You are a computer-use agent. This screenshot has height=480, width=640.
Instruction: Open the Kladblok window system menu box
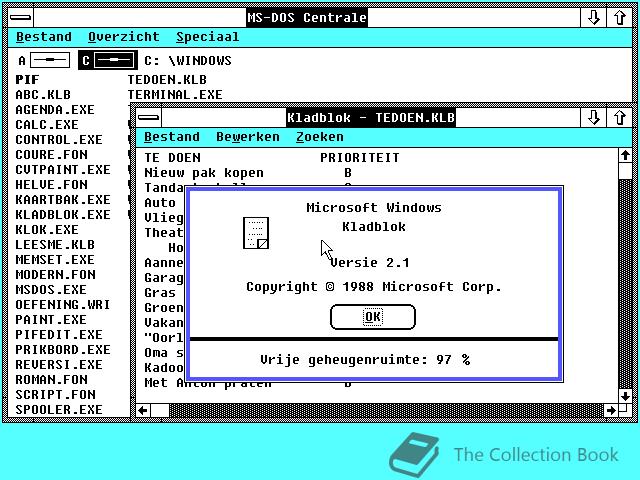(149, 118)
